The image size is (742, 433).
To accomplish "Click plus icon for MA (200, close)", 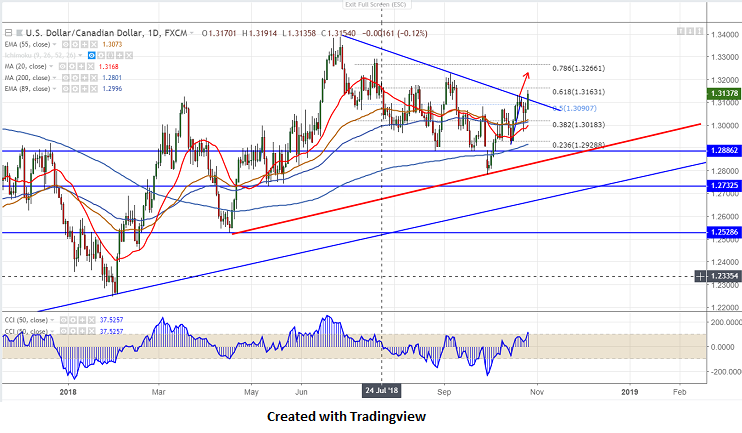I will pos(84,78).
